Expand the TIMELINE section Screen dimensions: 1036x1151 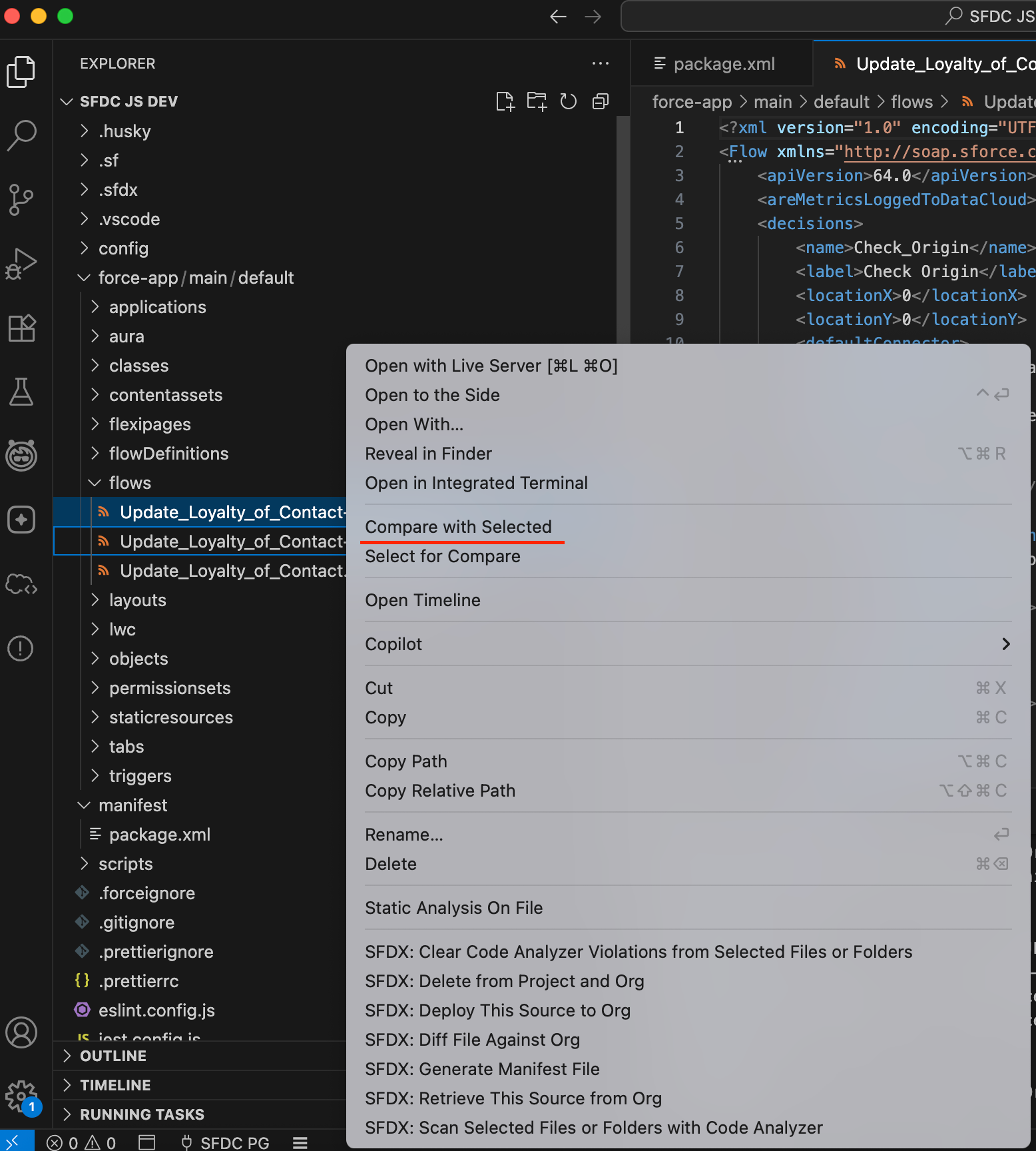tap(115, 1085)
